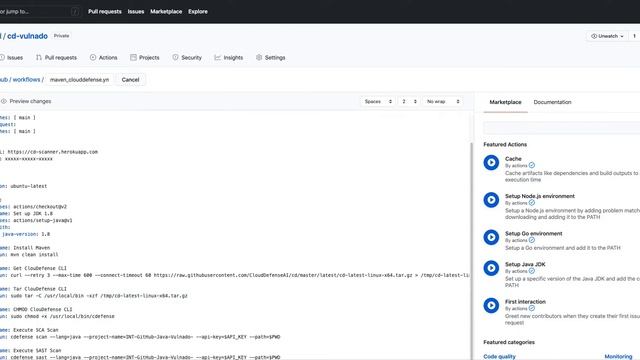Viewport: 640px width, 360px height.
Task: Open the repository Settings tab
Action: click(x=275, y=58)
